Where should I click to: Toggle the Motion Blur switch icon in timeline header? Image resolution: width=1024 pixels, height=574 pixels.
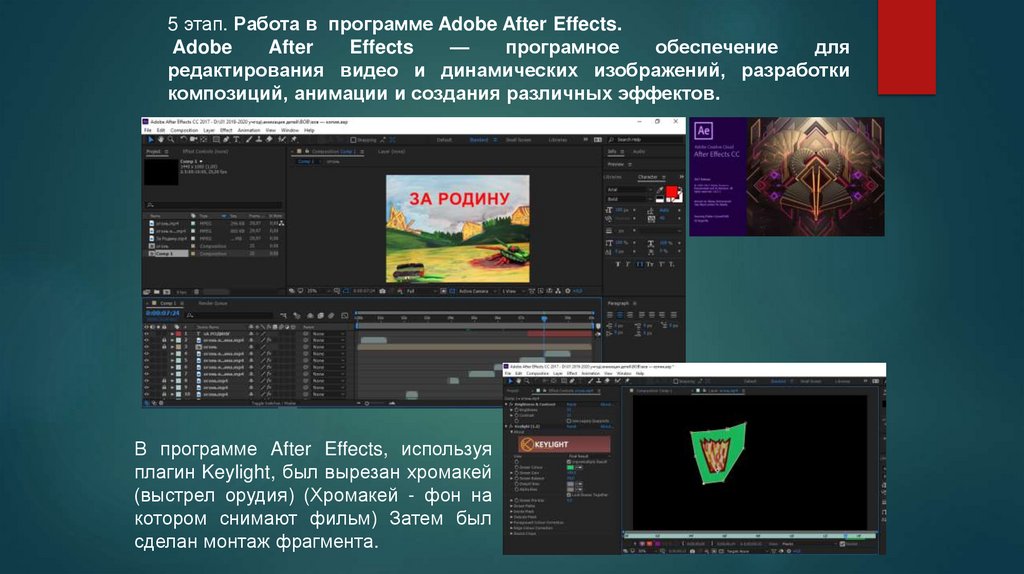pos(331,315)
